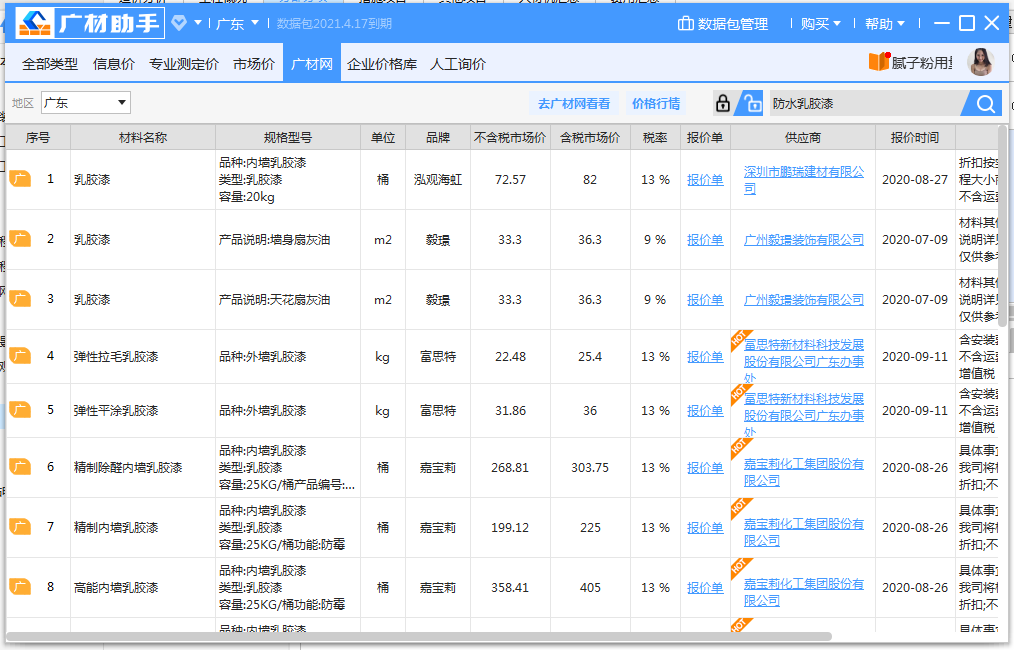Open the 报价单 link in row 2

705,240
